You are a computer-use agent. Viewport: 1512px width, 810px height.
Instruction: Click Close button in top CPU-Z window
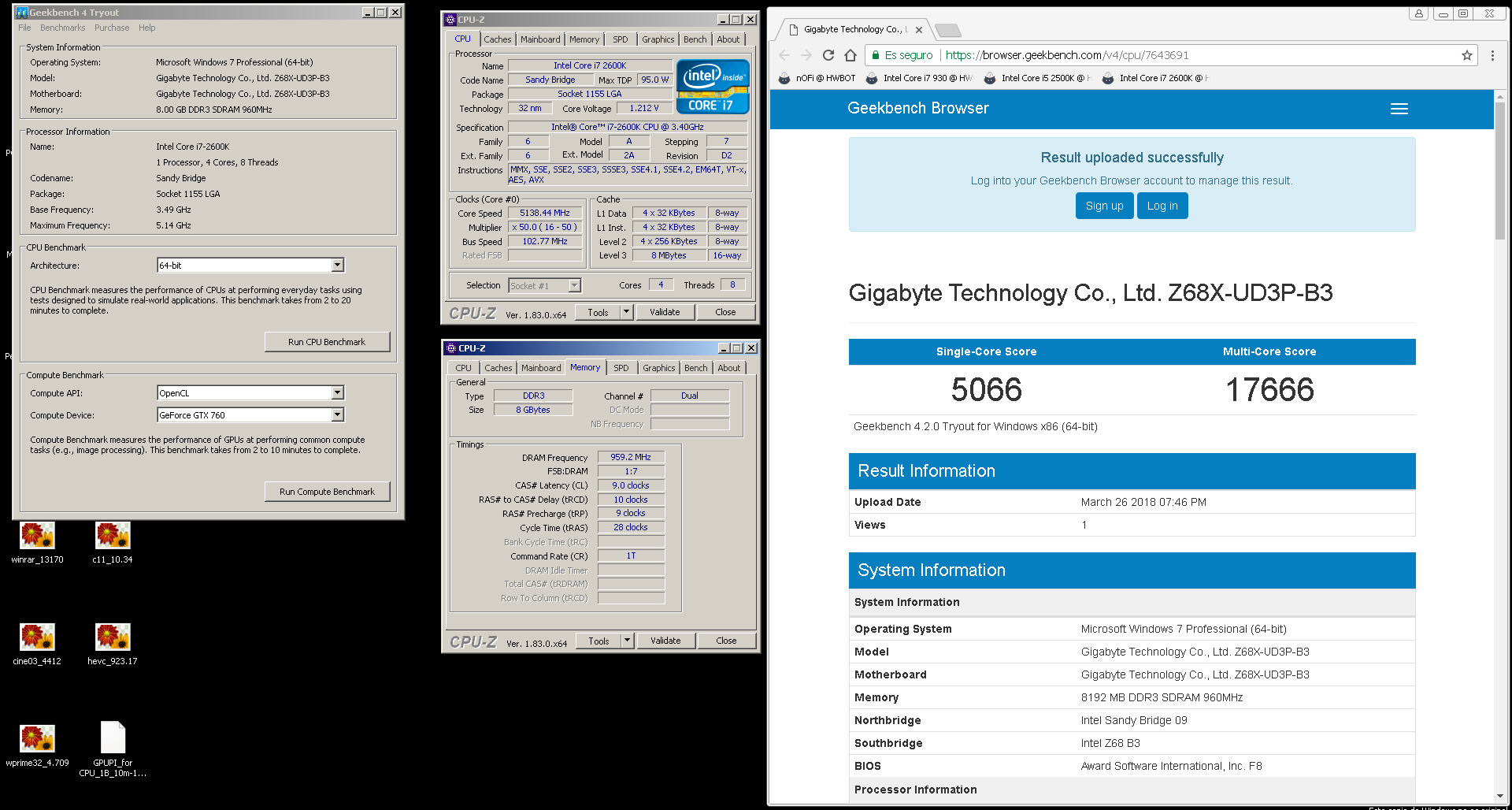click(725, 312)
